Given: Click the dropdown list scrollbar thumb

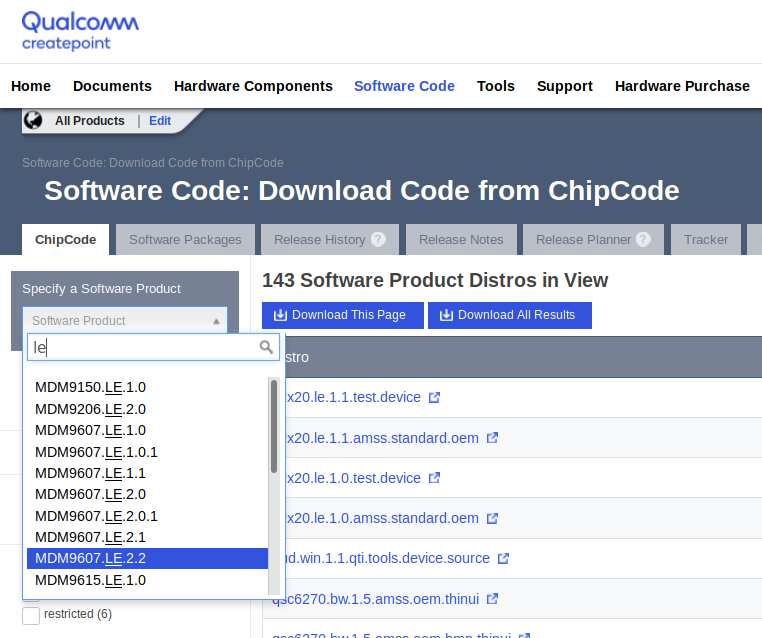Looking at the screenshot, I should point(274,426).
